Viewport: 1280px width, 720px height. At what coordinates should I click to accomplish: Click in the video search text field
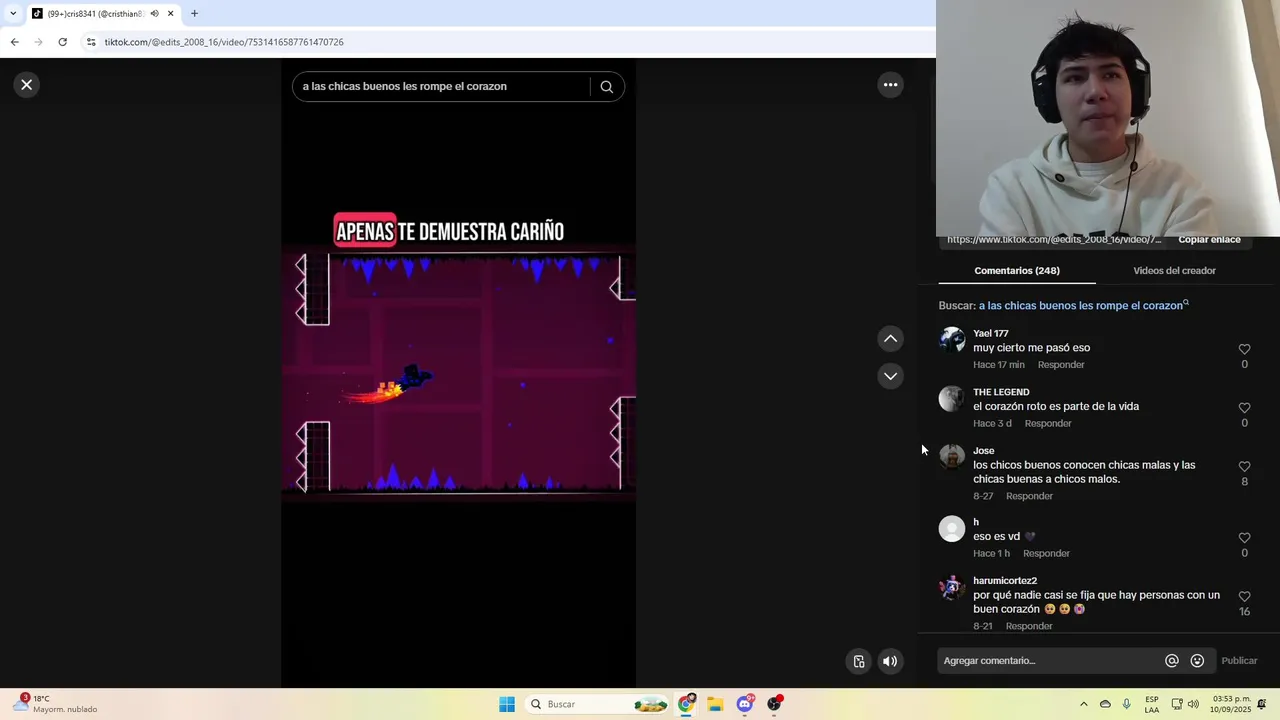point(444,87)
